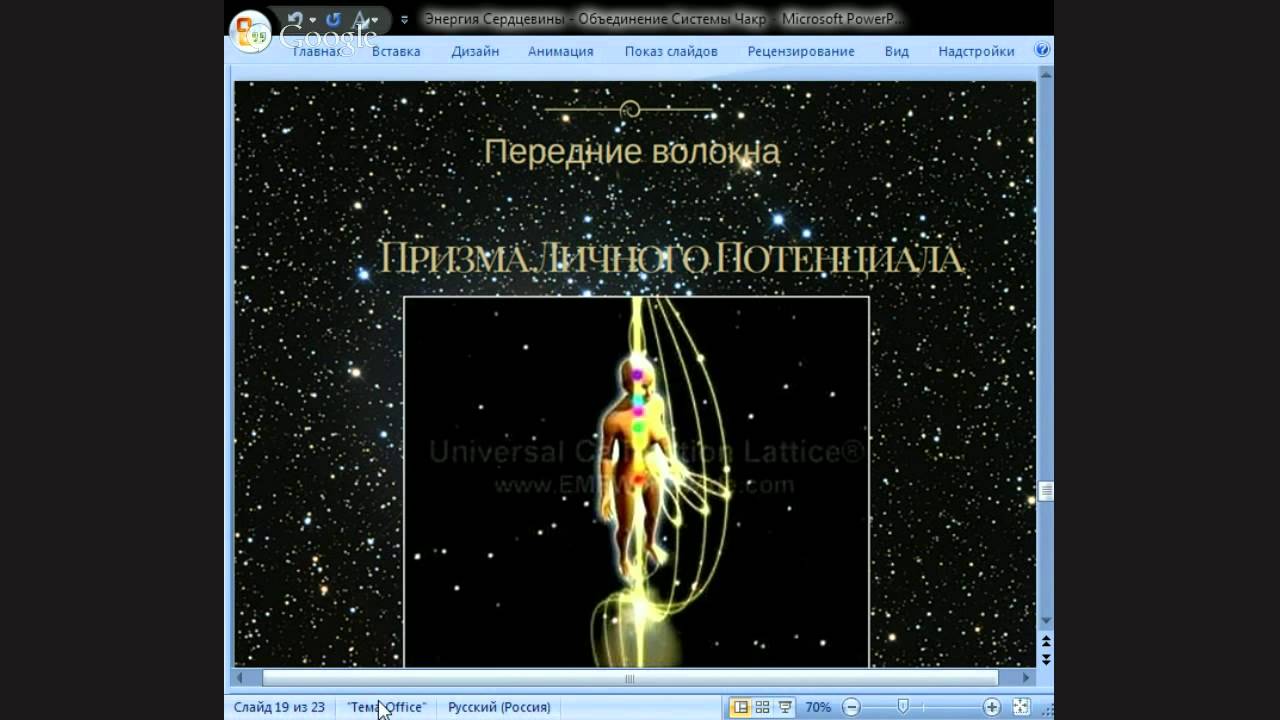Expand the Customize Quick Access Toolbar menu
Image resolution: width=1280 pixels, height=720 pixels.
404,19
